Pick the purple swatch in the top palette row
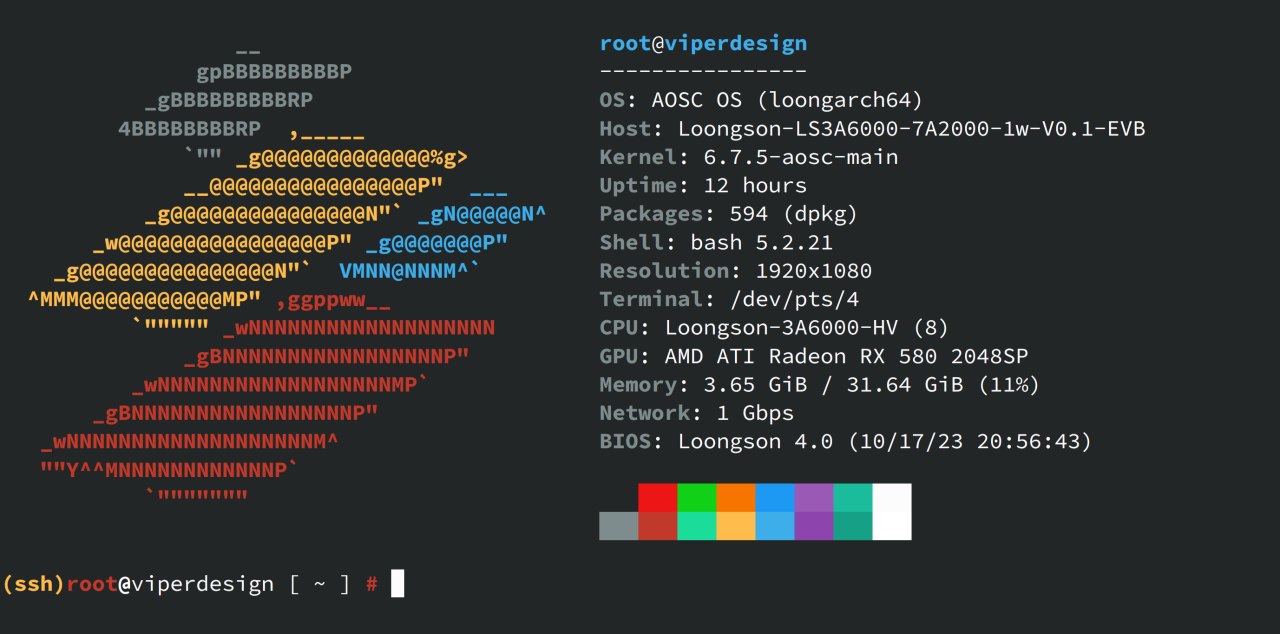Image resolution: width=1280 pixels, height=634 pixels. (x=813, y=498)
